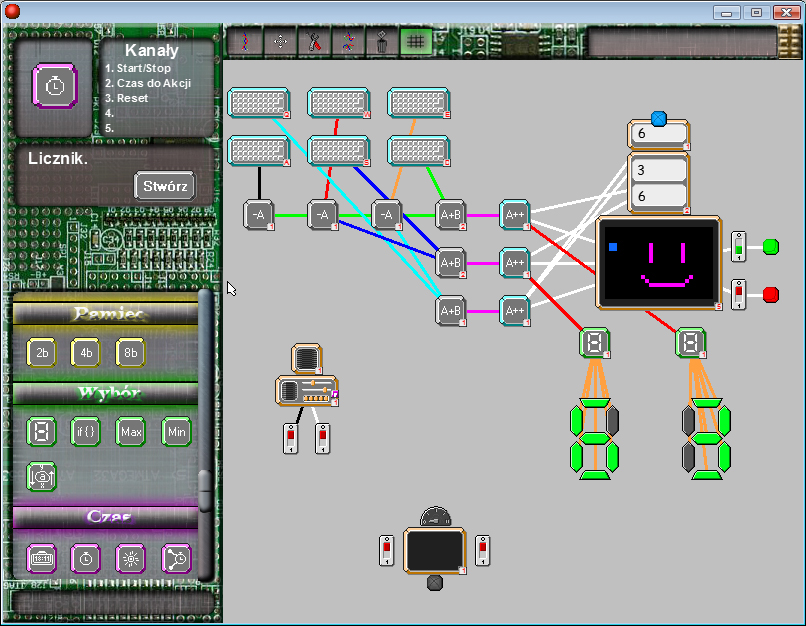The width and height of the screenshot is (806, 626).
Task: Click the Stwórz button
Action: [x=164, y=185]
